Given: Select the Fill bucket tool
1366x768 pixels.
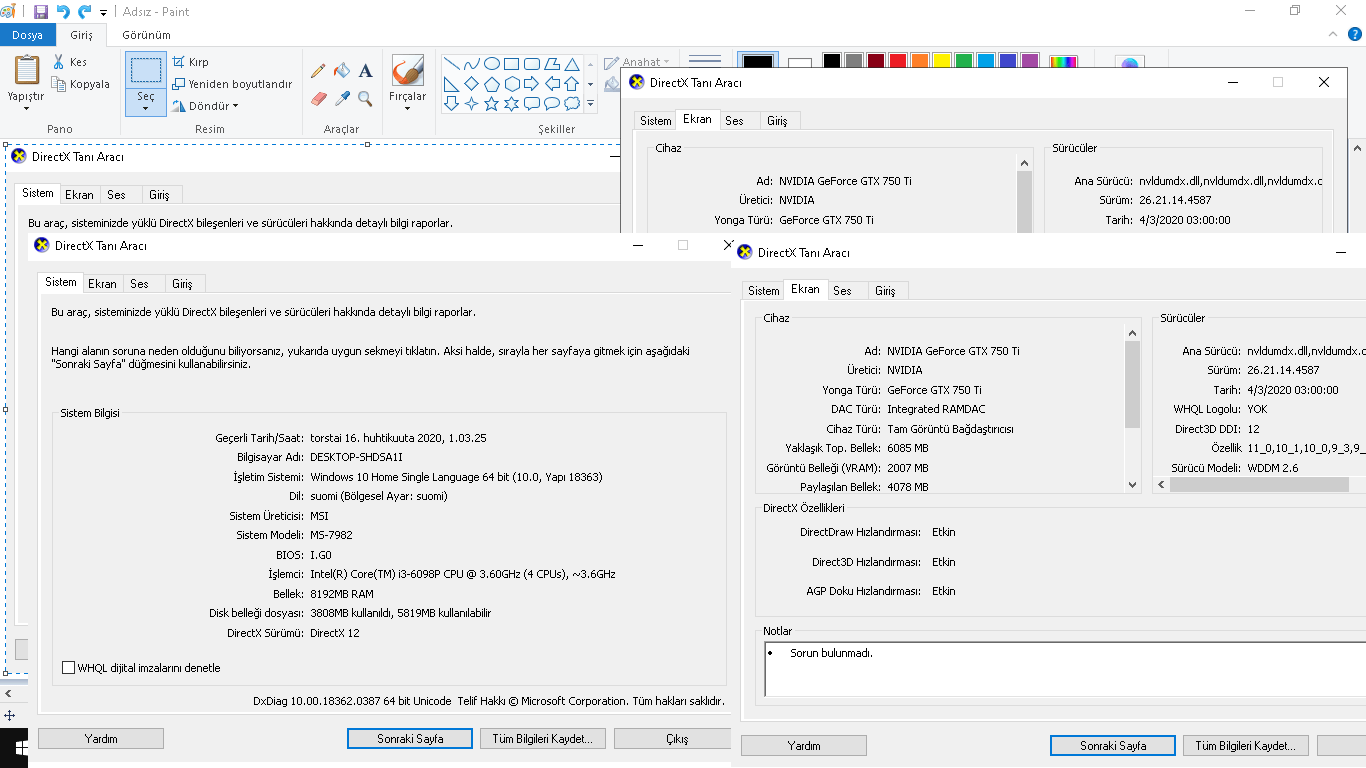Looking at the screenshot, I should pos(342,71).
